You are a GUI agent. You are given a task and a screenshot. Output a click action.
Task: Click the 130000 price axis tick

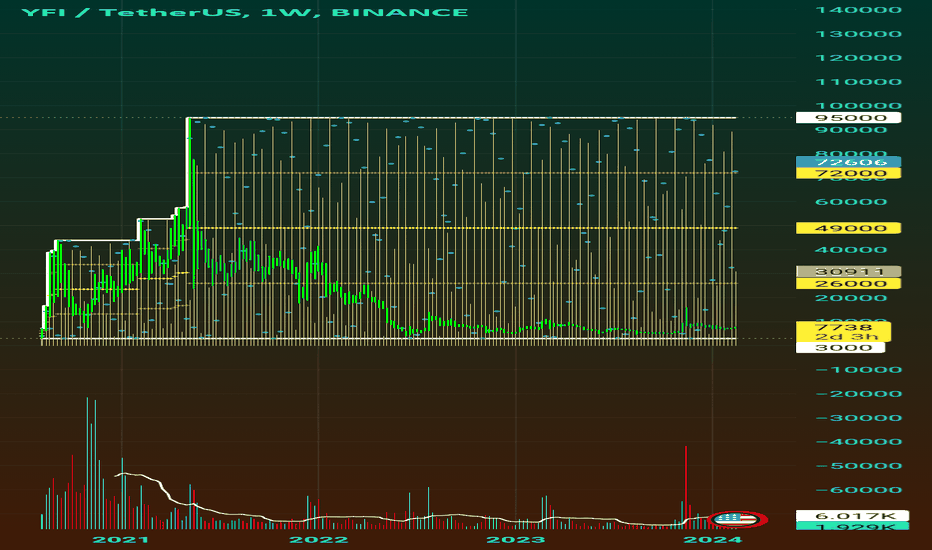[x=859, y=34]
